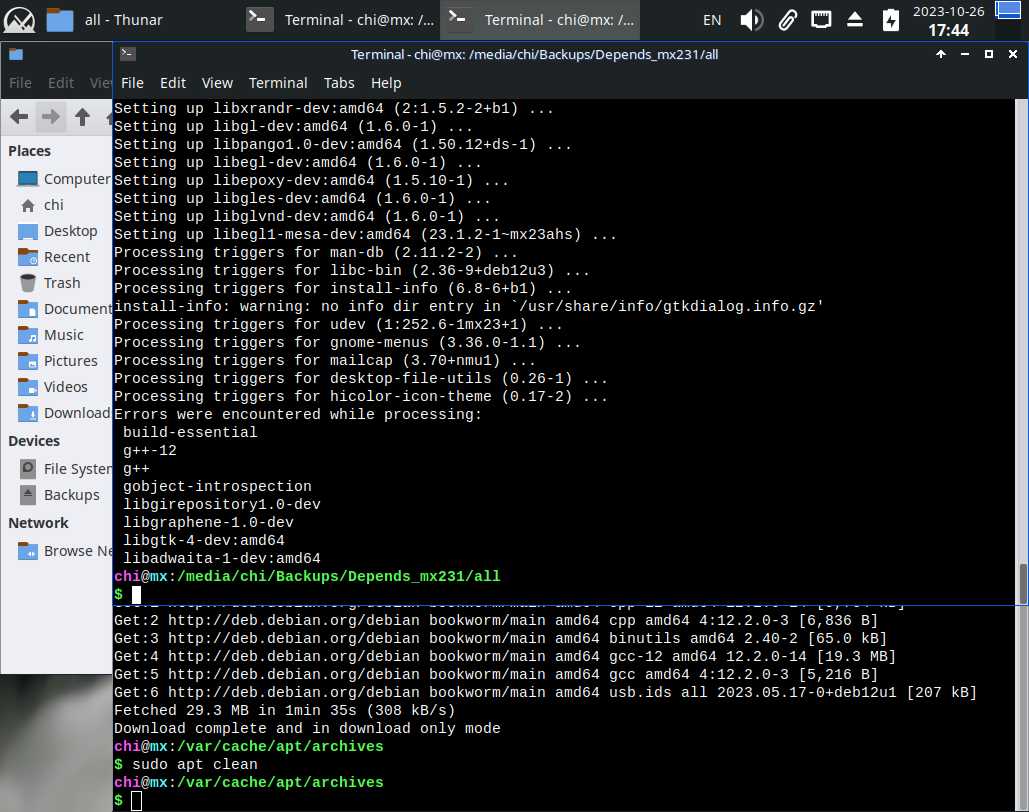Open the volume speaker tray icon

pyautogui.click(x=751, y=20)
